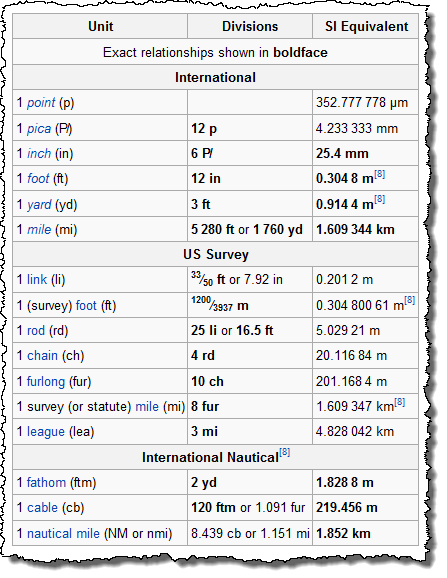Viewport: 447px width, 578px height.
Task: Follow the inch link
Action: point(39,153)
